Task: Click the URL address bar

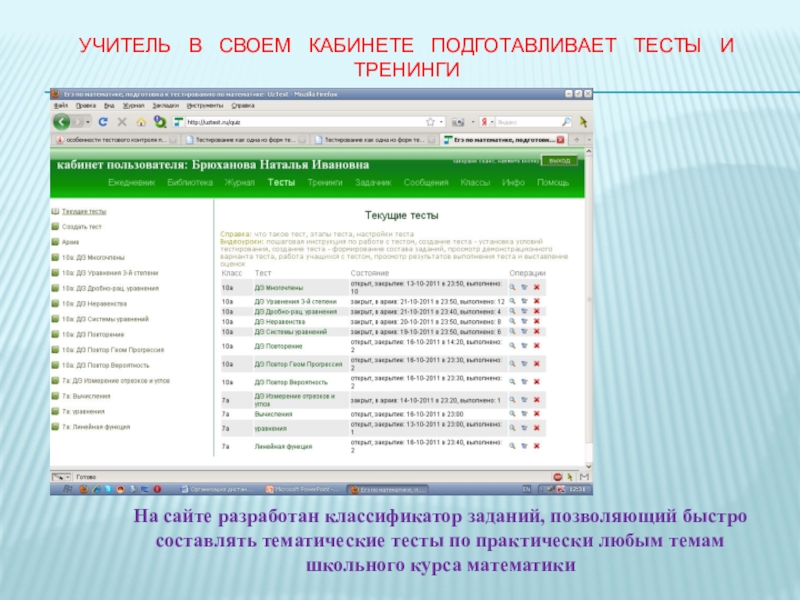Action: click(x=305, y=122)
